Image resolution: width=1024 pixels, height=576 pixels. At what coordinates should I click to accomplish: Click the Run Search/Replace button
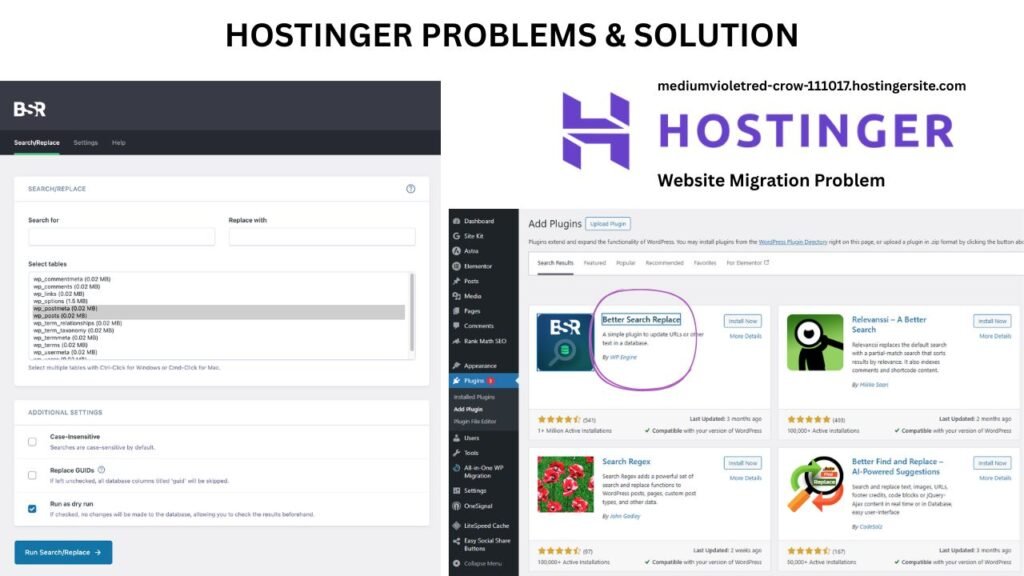pyautogui.click(x=63, y=552)
